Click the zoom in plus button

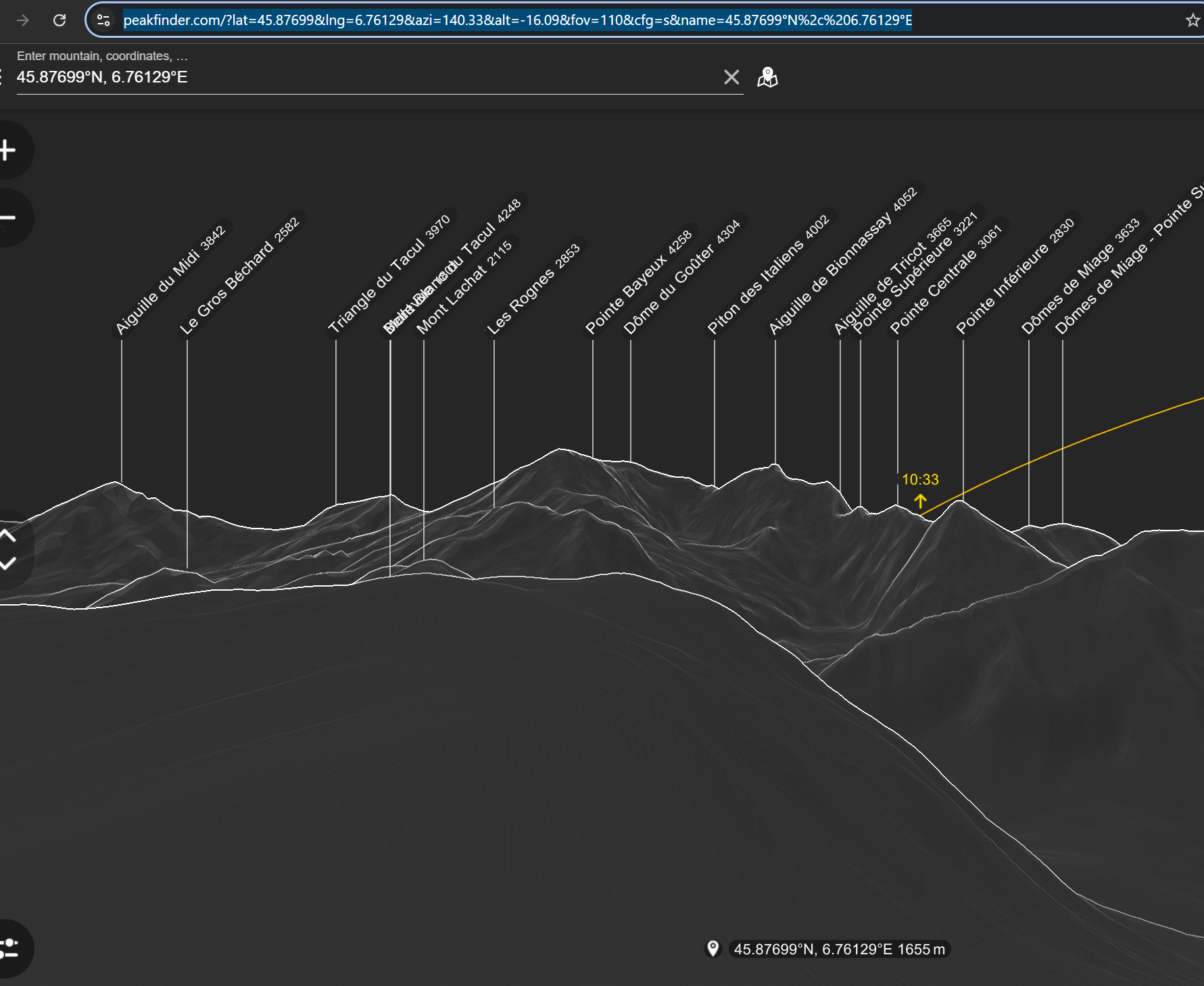(8, 150)
